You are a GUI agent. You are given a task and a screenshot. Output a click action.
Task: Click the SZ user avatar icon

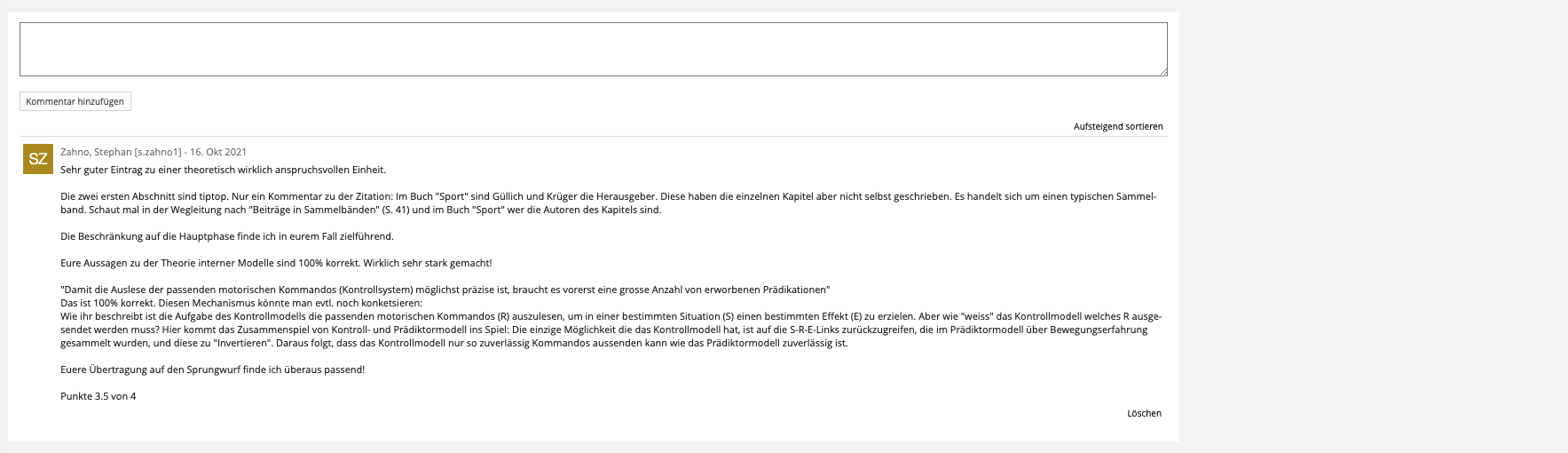tap(38, 159)
